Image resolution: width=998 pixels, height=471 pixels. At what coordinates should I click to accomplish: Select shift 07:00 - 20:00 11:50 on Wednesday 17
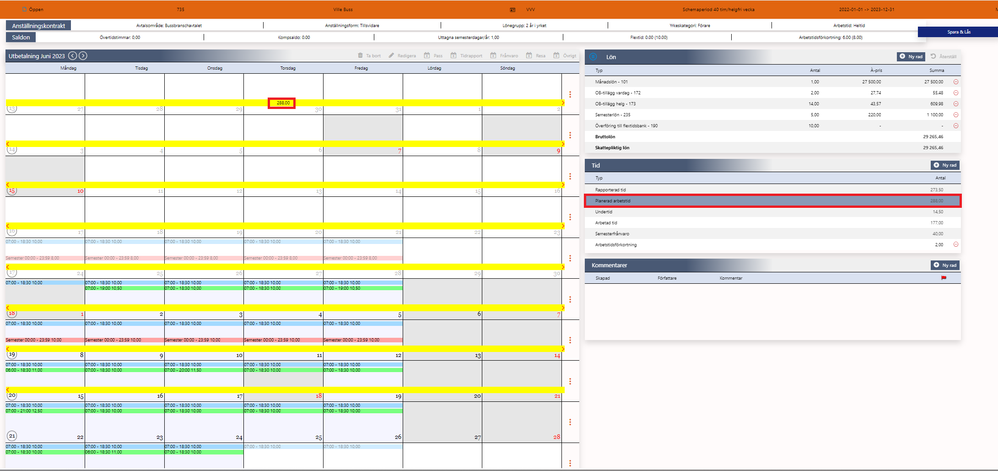[204, 370]
